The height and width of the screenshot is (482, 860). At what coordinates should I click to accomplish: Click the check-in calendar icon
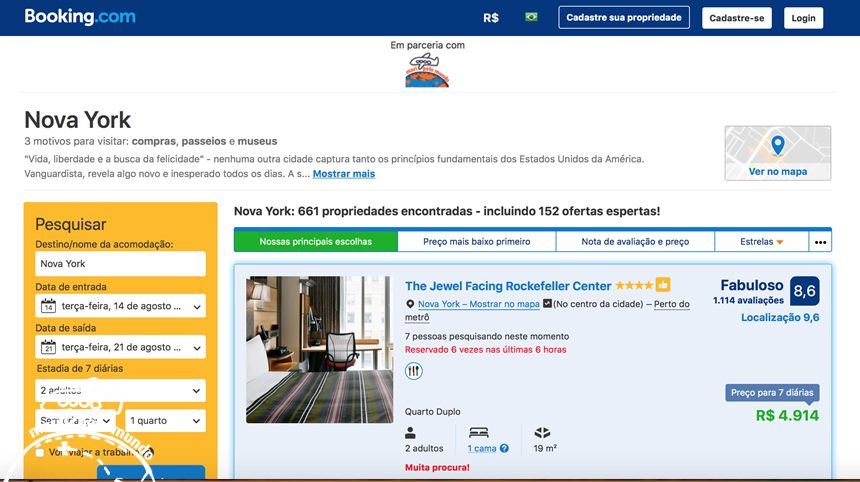(48, 306)
